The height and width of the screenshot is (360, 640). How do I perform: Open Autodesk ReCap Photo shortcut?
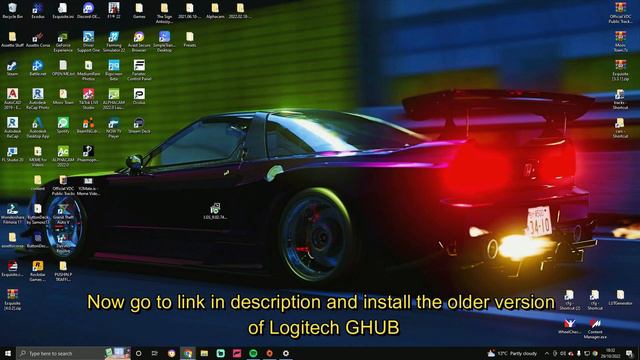[x=38, y=99]
